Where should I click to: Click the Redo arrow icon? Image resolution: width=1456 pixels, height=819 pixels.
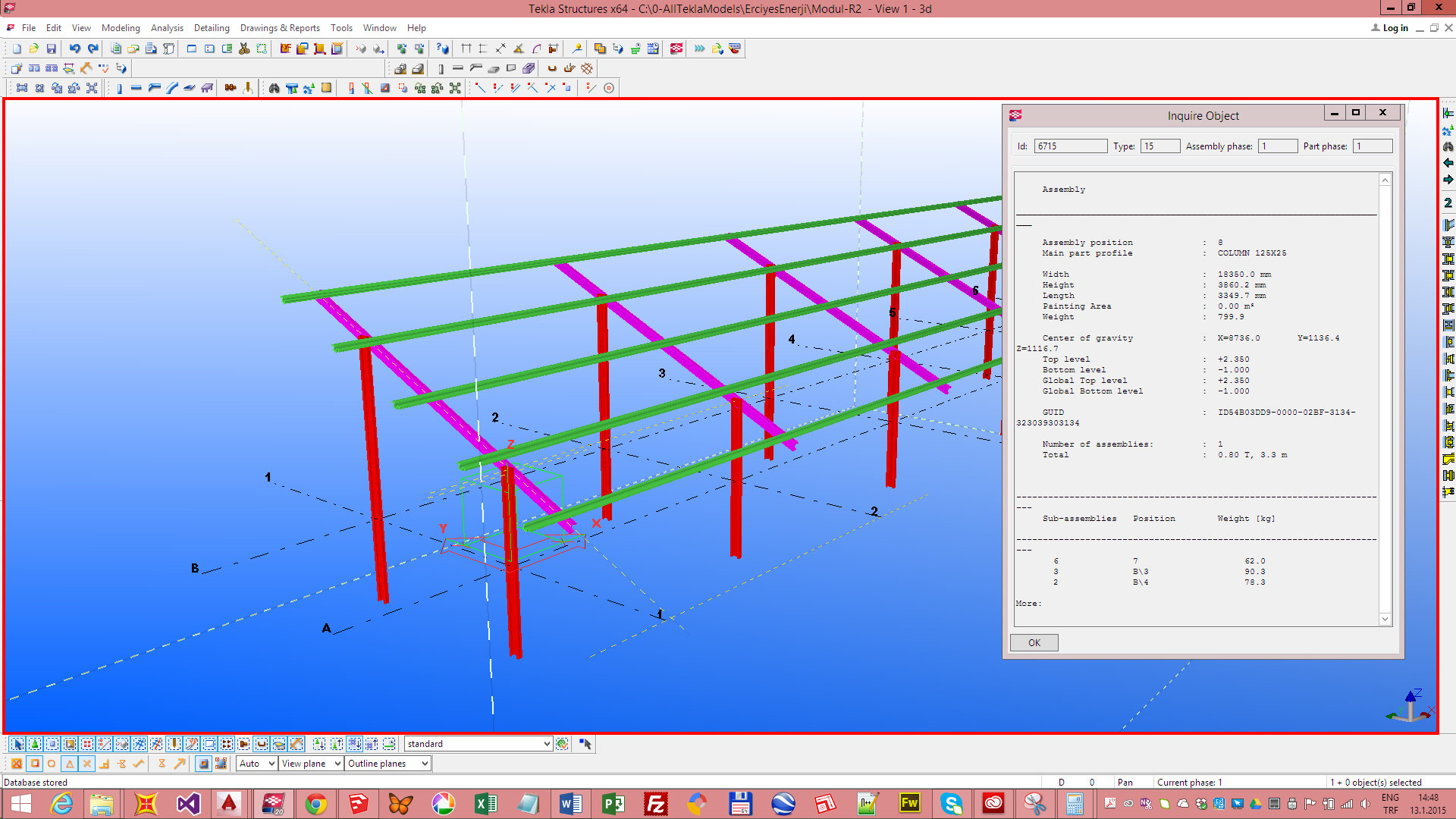(x=93, y=49)
